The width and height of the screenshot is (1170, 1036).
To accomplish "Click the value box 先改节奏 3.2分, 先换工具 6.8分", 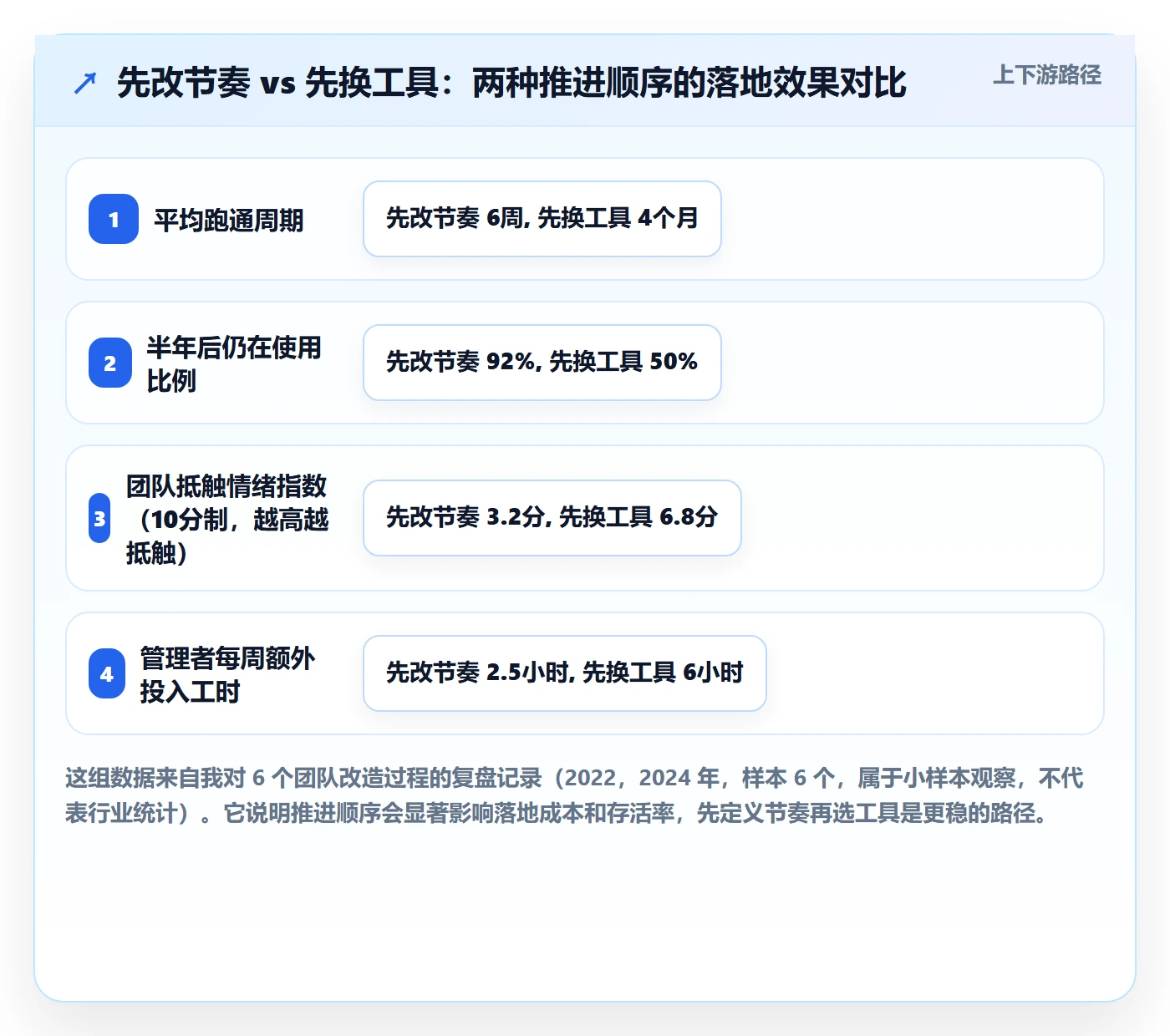I will 552,518.
